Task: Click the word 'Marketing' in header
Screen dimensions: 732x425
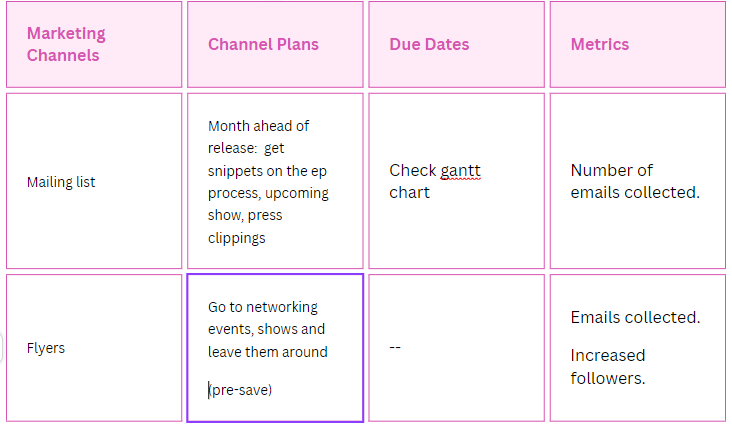Action: tap(66, 33)
